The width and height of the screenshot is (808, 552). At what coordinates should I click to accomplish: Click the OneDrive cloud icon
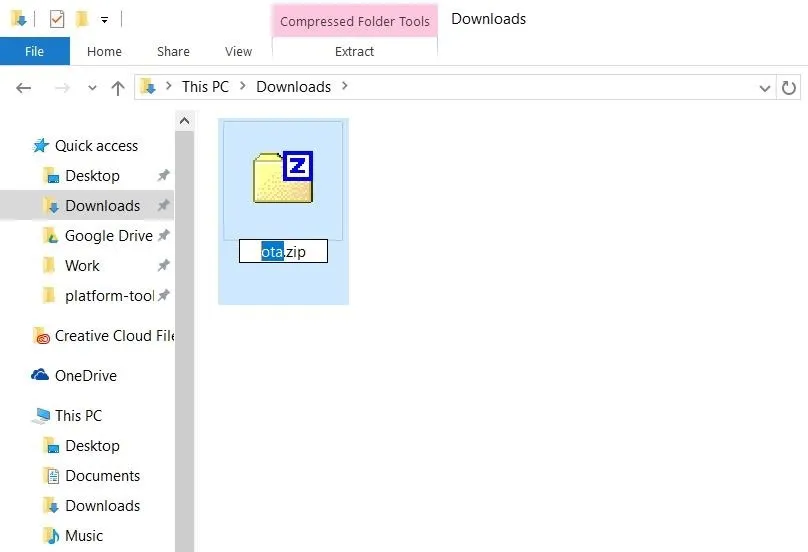40,375
